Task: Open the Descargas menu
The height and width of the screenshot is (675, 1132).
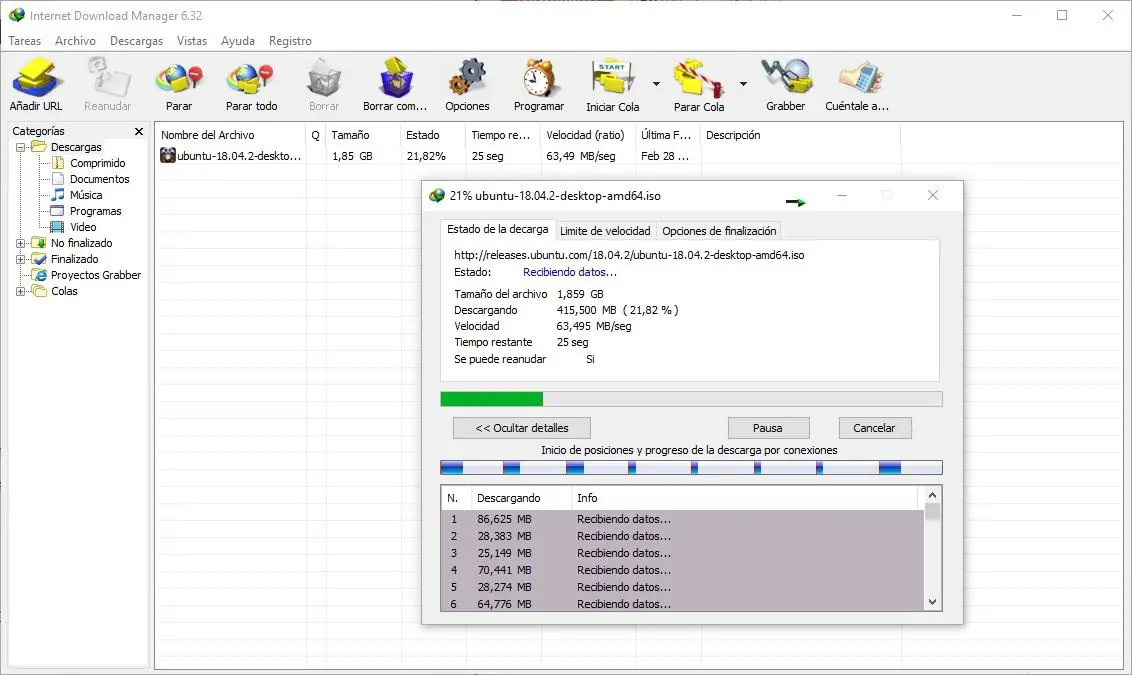Action: (x=136, y=41)
